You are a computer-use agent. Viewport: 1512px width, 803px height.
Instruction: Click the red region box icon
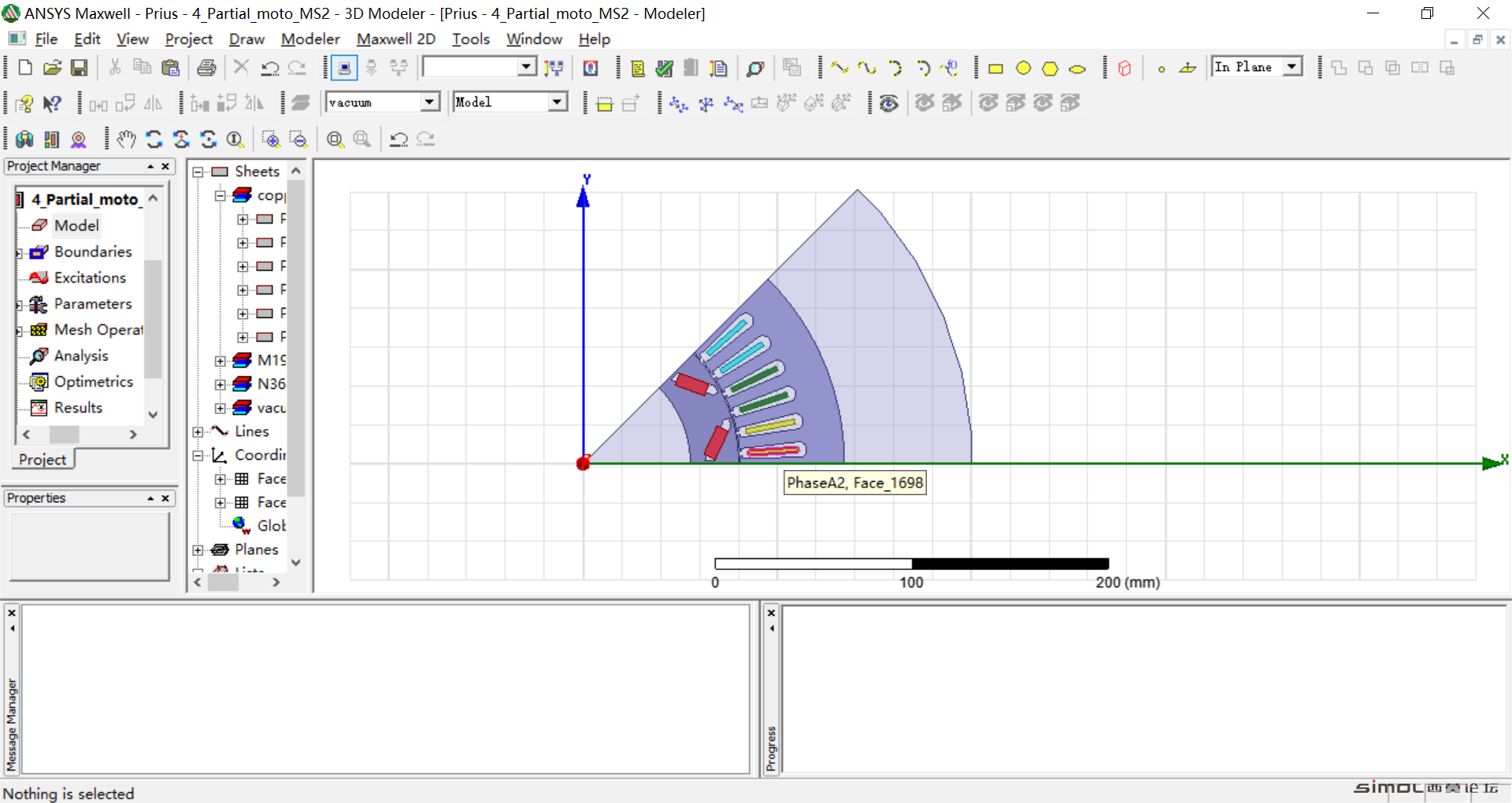(1125, 68)
